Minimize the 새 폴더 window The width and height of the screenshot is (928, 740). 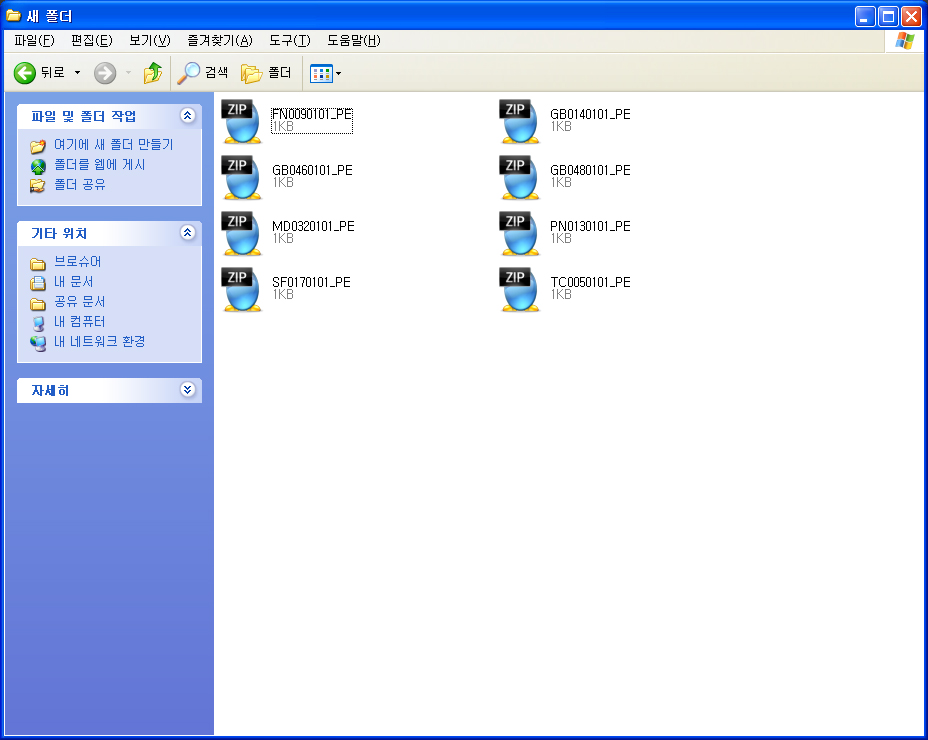(865, 17)
